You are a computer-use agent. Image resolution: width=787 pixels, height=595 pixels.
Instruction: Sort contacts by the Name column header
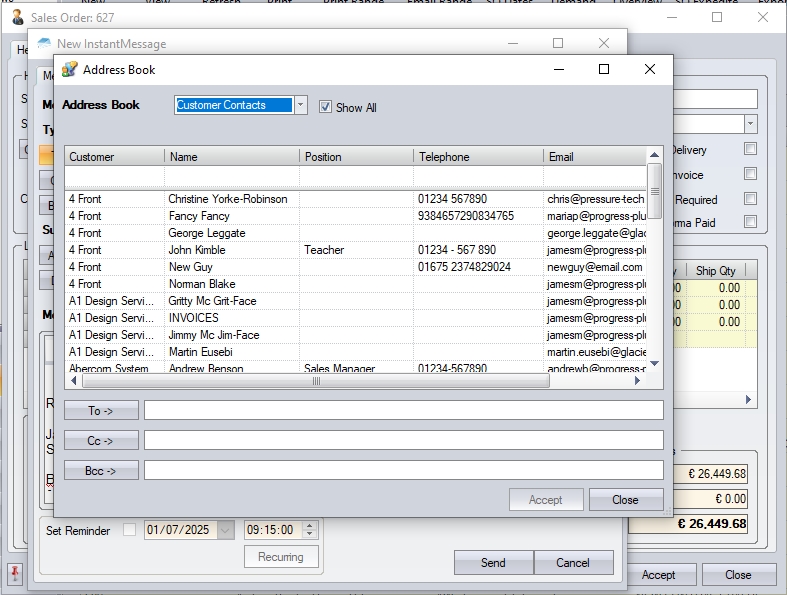[232, 157]
